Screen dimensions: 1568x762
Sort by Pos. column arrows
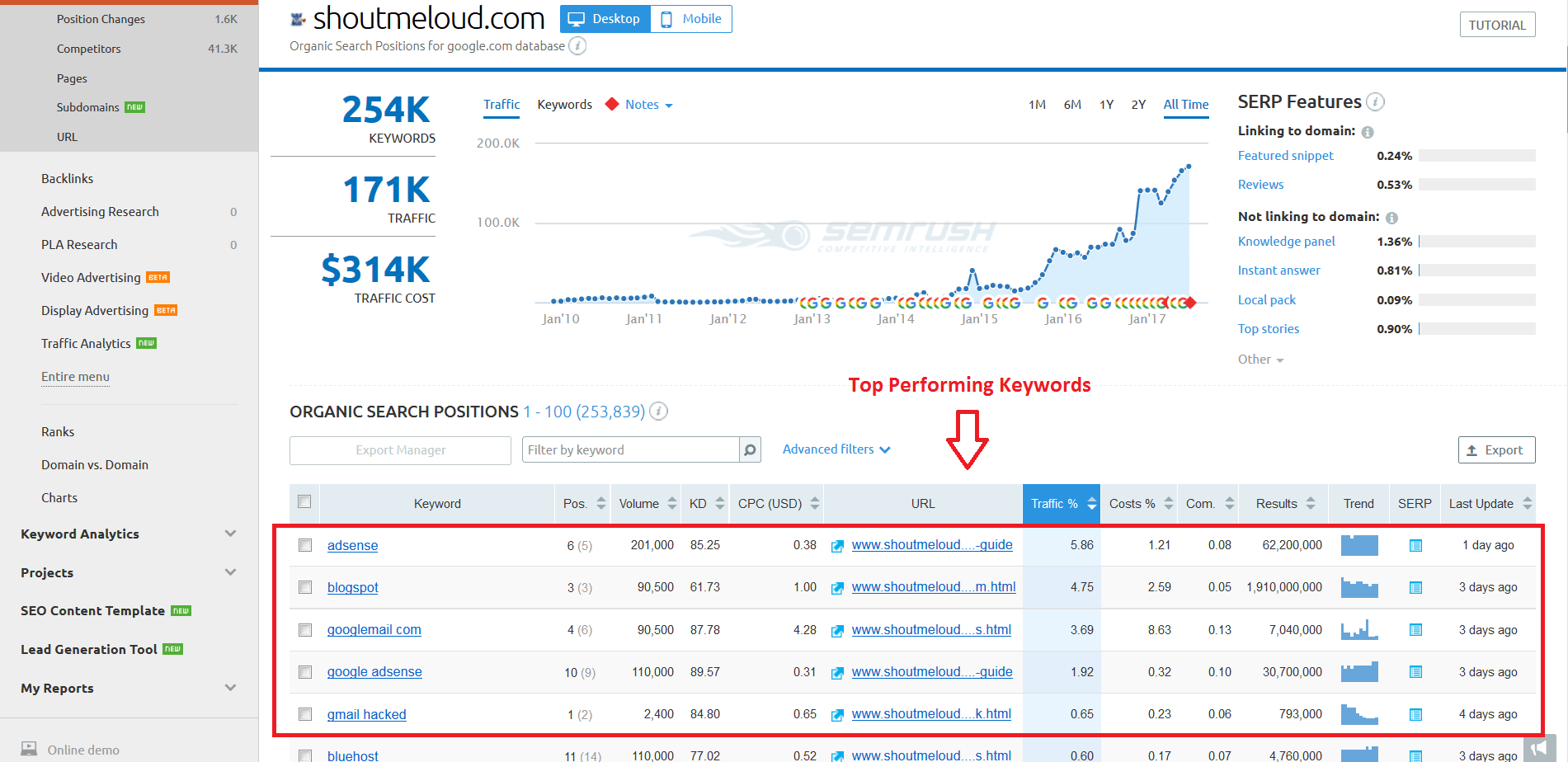coord(600,503)
